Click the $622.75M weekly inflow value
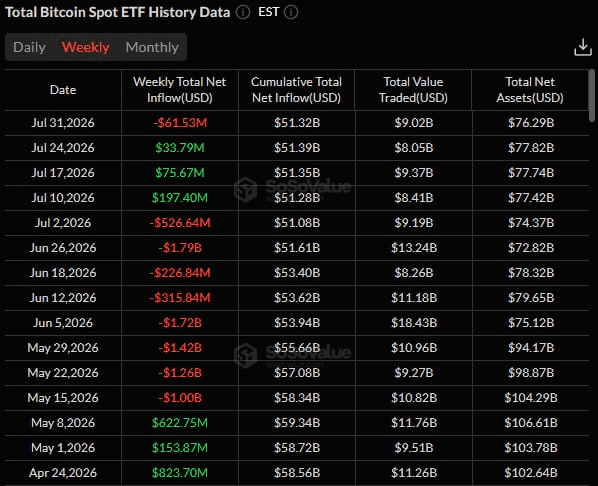598x486 pixels. point(180,423)
